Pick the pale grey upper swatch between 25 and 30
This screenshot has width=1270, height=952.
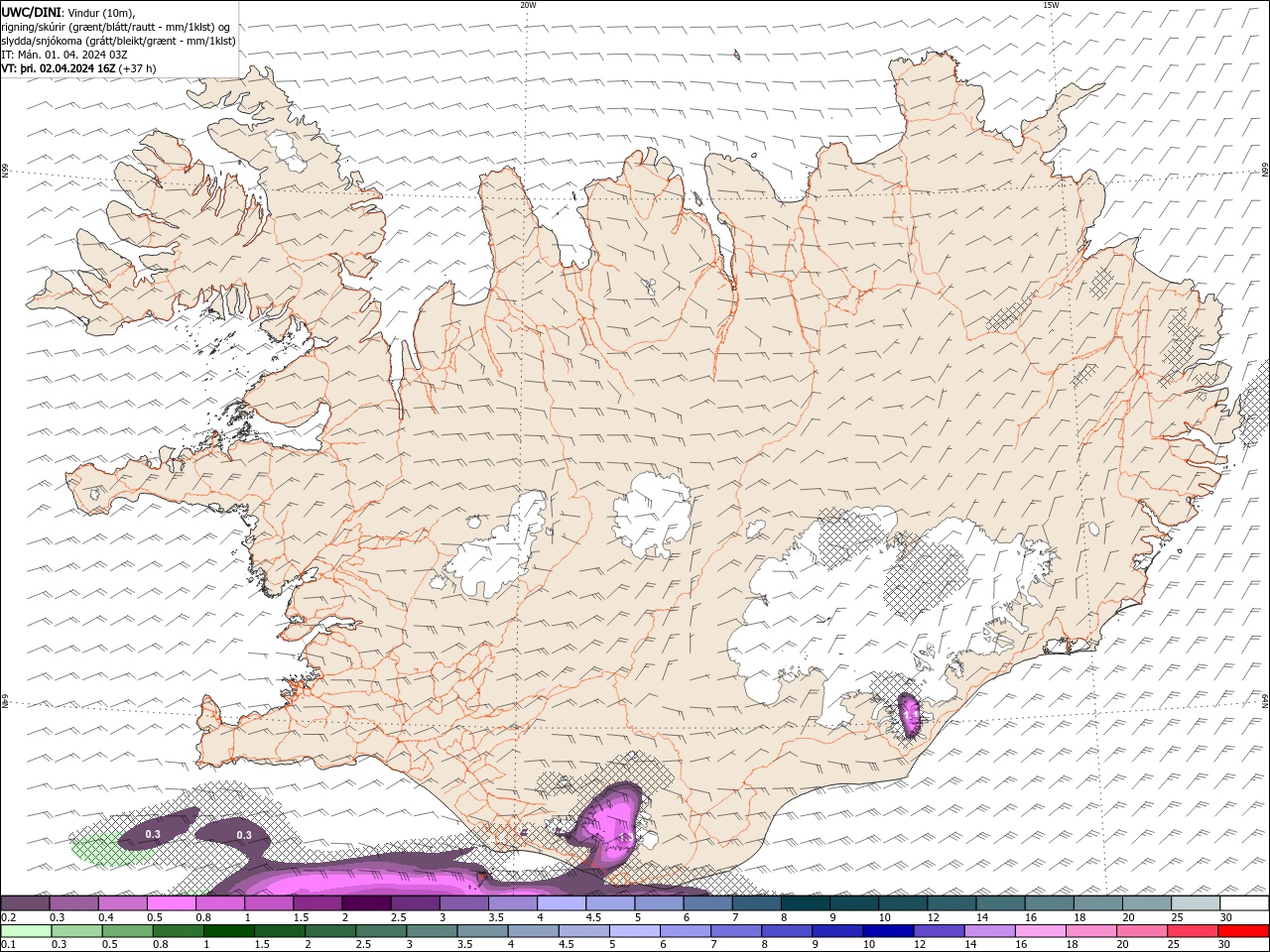point(1196,903)
